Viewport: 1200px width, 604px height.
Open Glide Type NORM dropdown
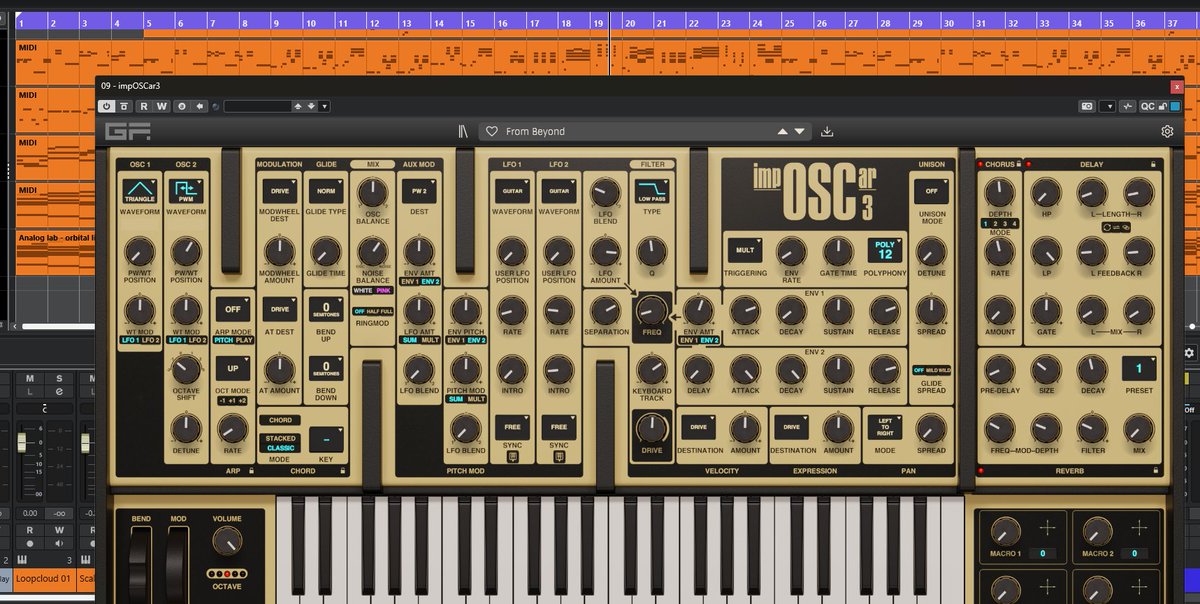pyautogui.click(x=326, y=190)
